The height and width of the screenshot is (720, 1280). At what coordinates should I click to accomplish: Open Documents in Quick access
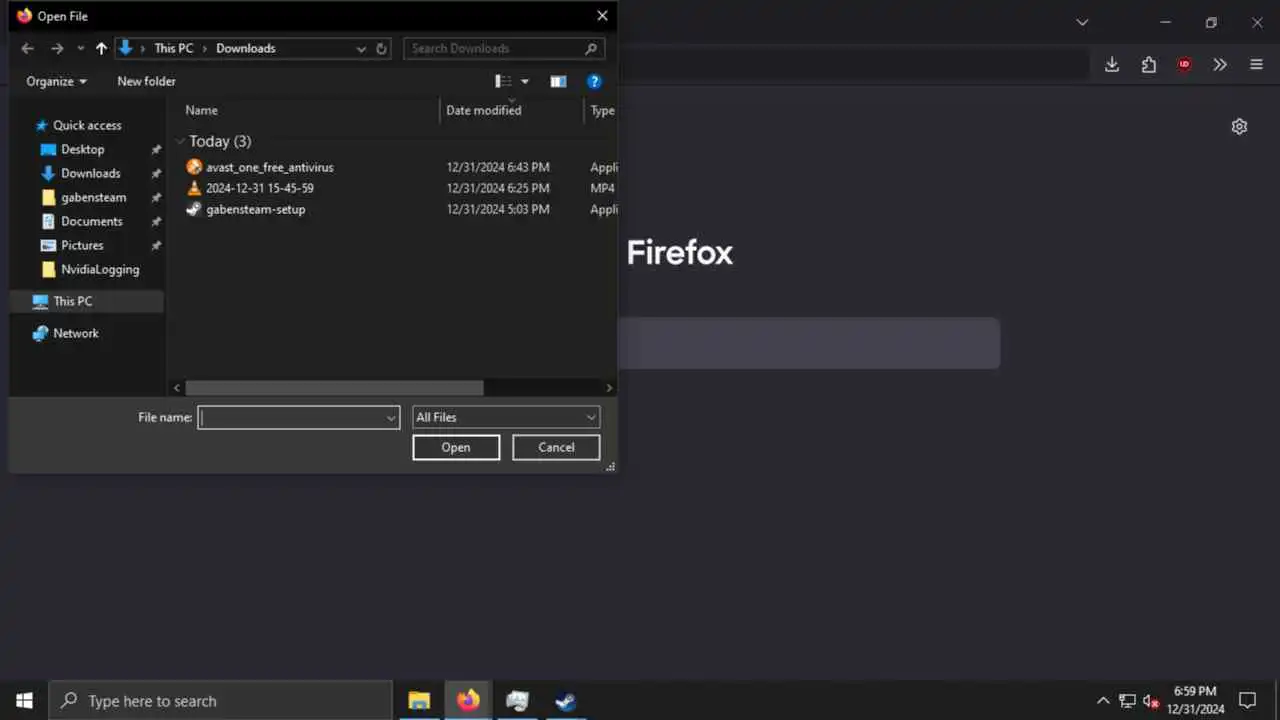(x=91, y=221)
